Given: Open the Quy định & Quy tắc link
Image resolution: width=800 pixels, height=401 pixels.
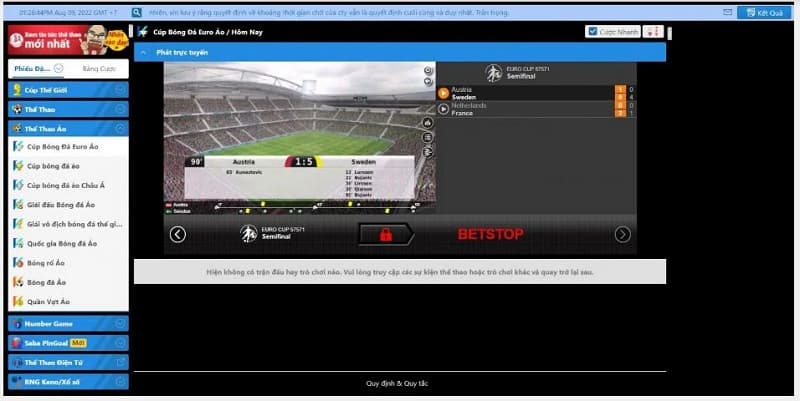Looking at the screenshot, I should 399,383.
